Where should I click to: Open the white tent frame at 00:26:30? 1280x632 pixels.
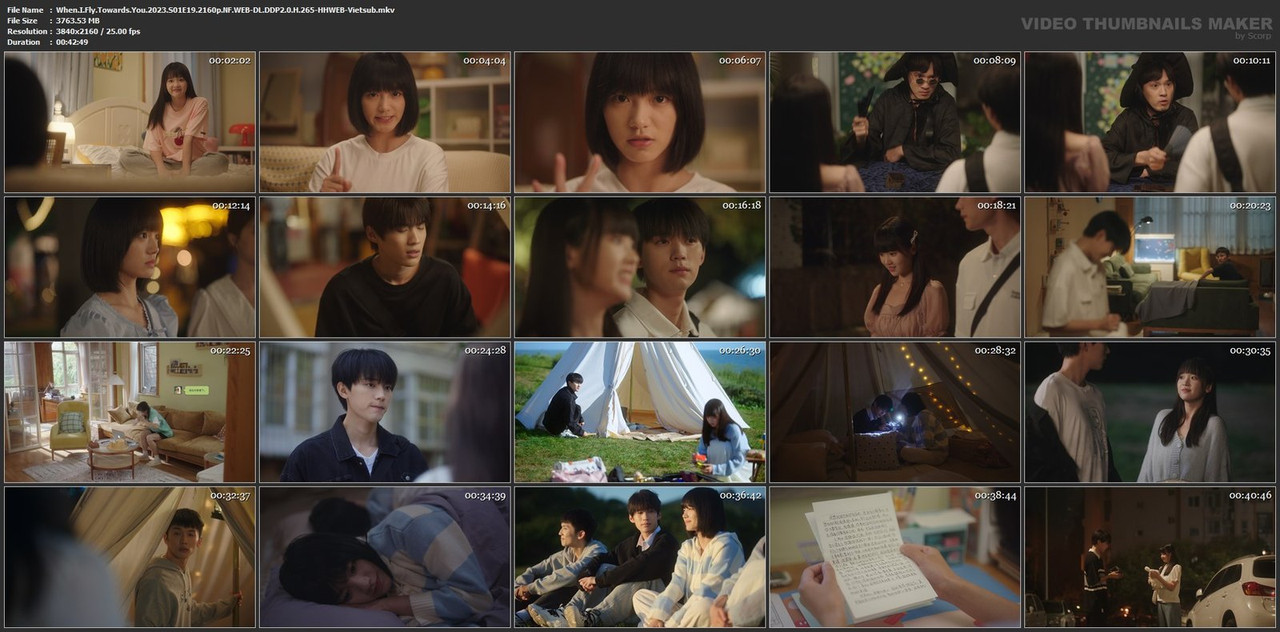click(640, 412)
